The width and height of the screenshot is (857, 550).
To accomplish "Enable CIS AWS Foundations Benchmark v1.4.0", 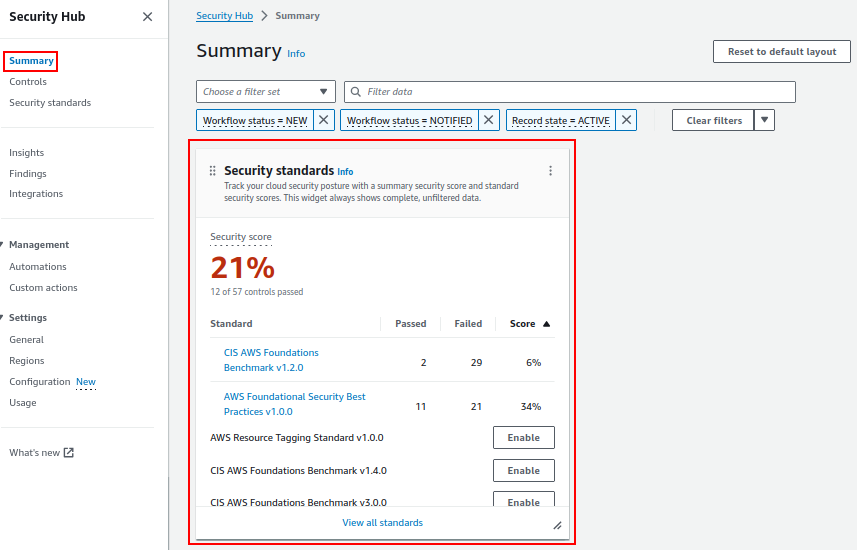I will click(524, 470).
